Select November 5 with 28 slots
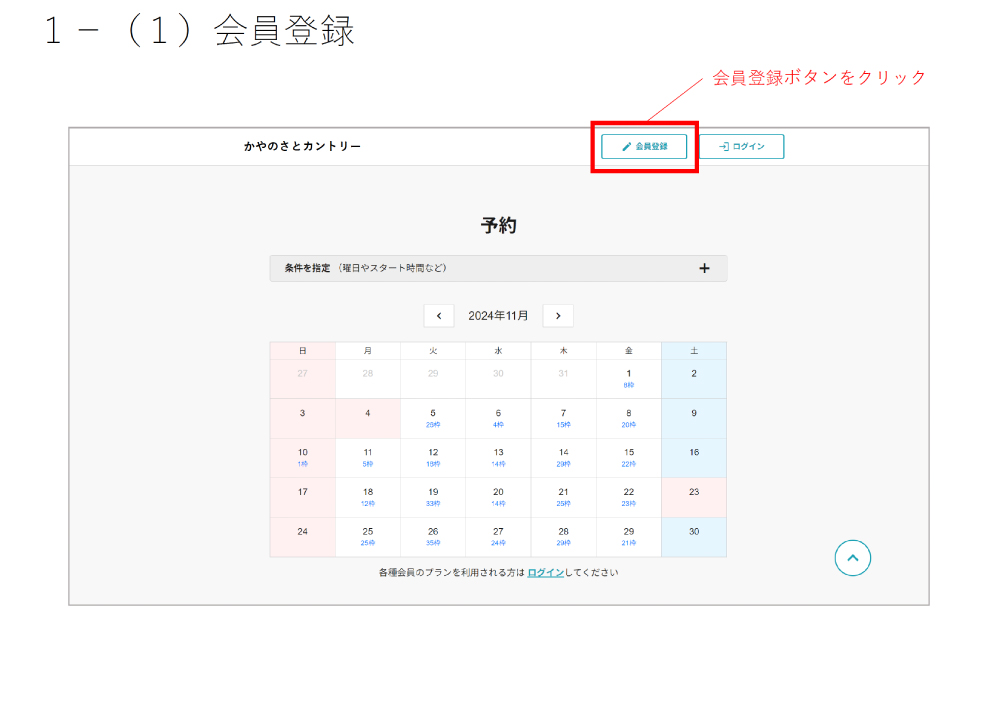1000x707 pixels. click(433, 417)
